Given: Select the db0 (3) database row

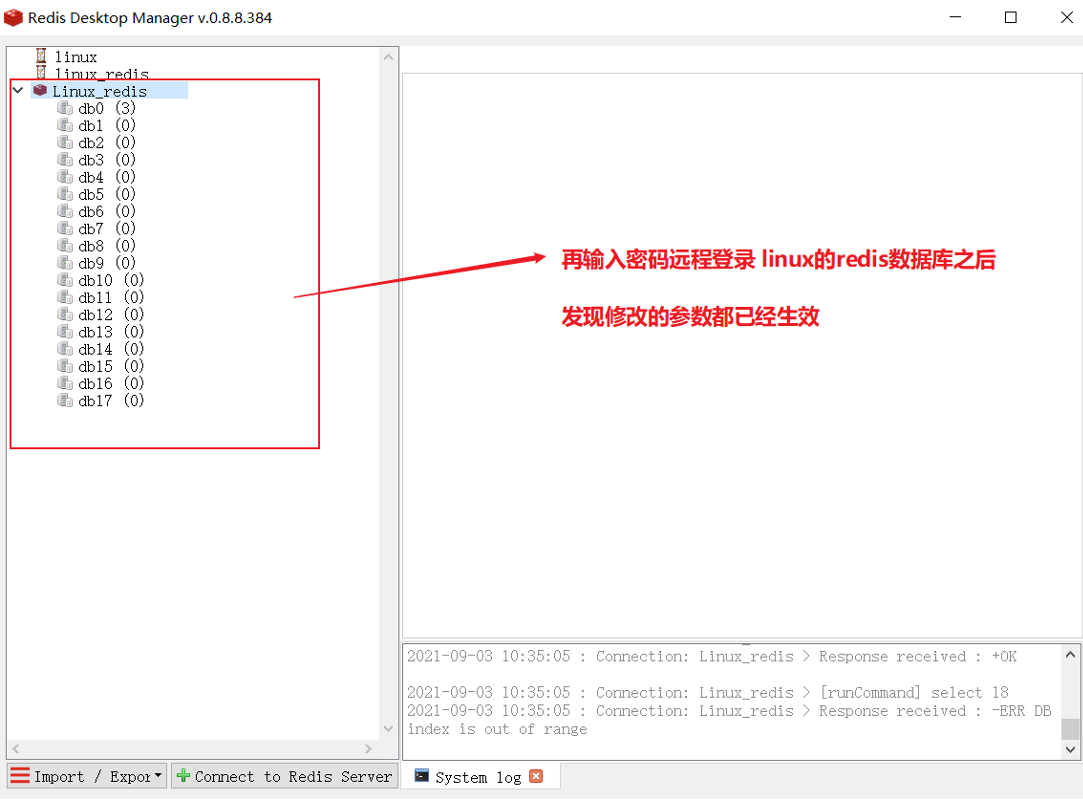Looking at the screenshot, I should coord(107,108).
